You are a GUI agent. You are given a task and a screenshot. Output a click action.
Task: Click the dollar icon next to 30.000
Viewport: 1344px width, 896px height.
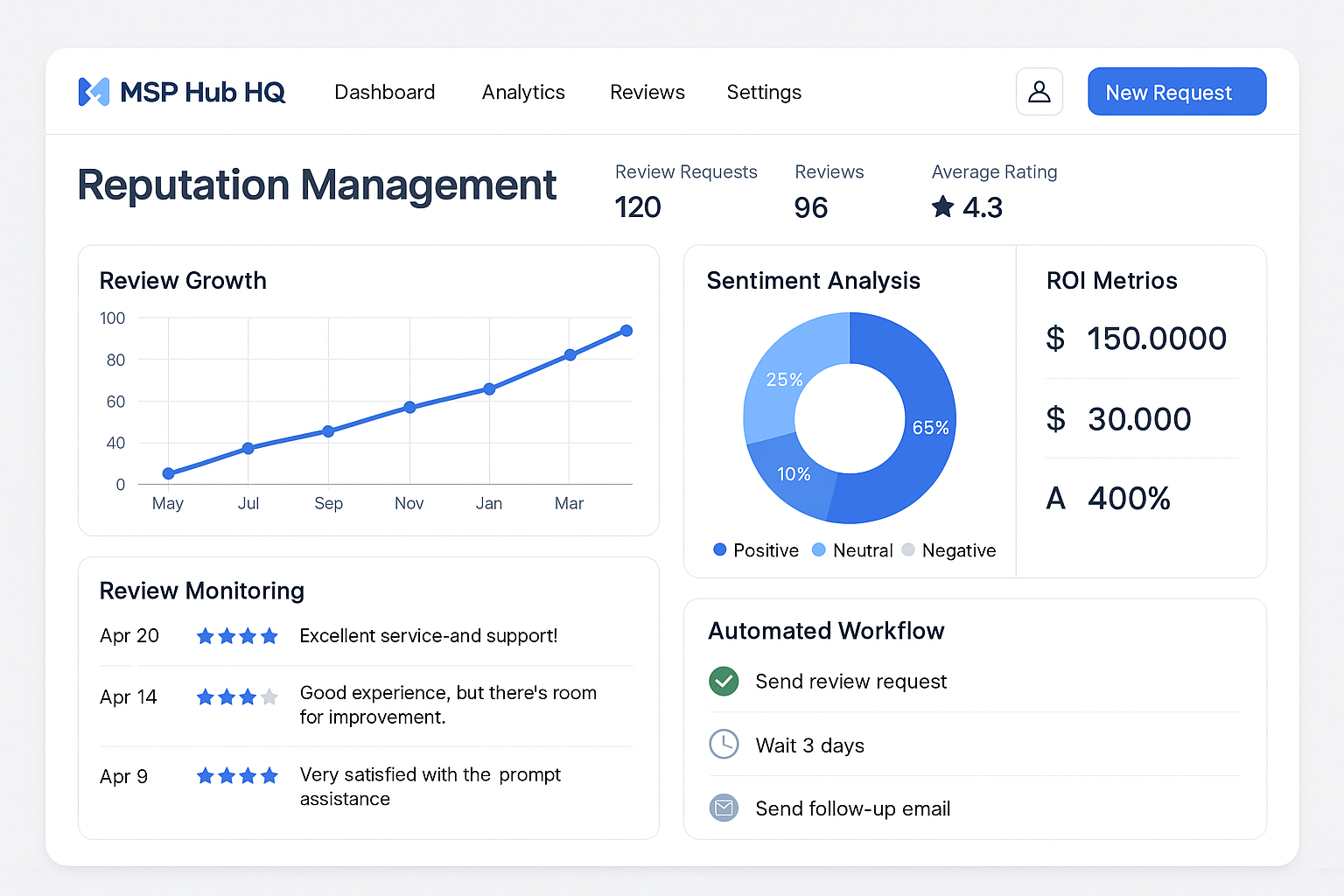1056,419
